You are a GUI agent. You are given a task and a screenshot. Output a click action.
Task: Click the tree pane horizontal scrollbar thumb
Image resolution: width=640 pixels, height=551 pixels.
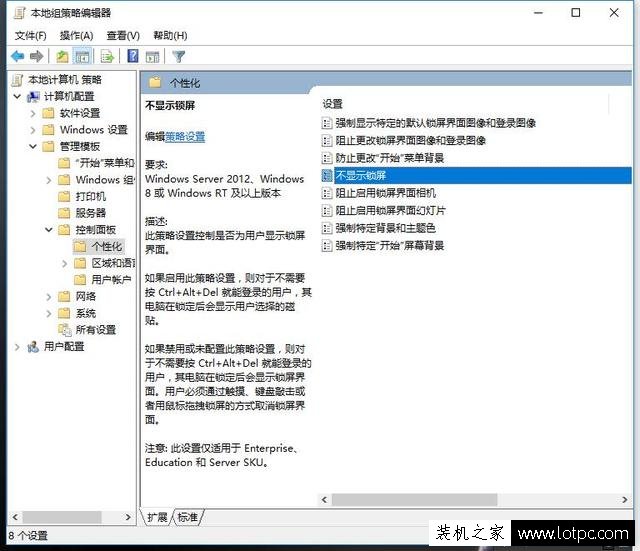tap(62, 517)
